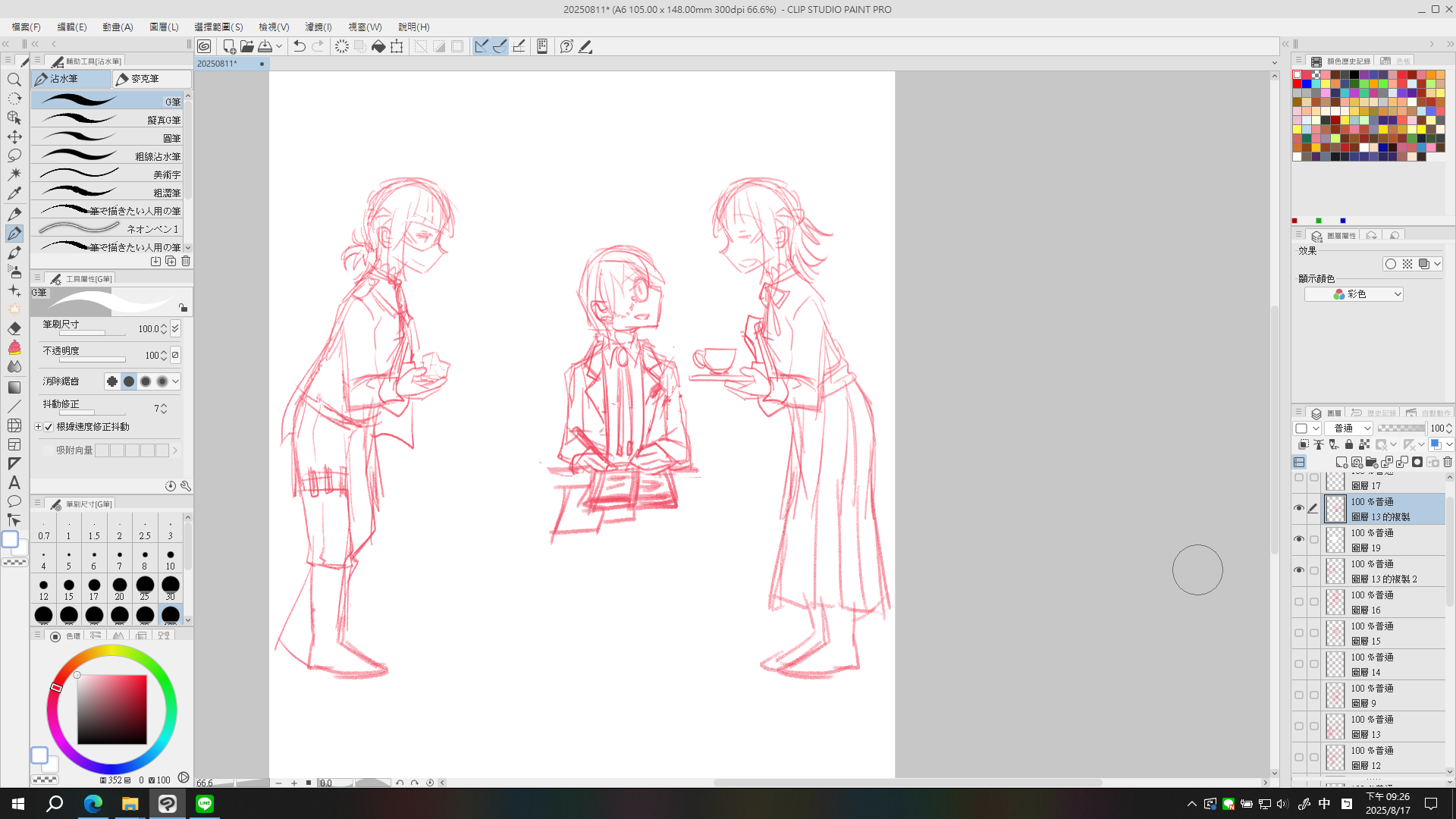
Task: Show layer 圖層 16 visibility box
Action: pos(1299,601)
